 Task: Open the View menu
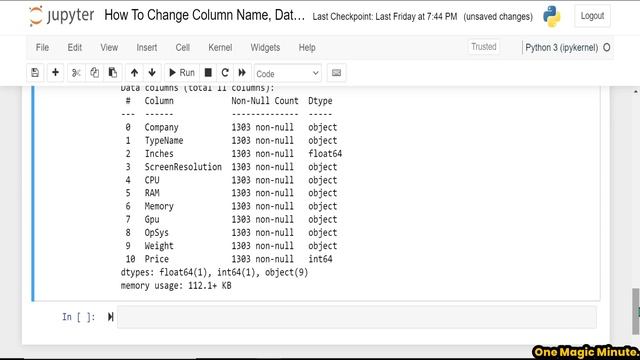coord(109,48)
